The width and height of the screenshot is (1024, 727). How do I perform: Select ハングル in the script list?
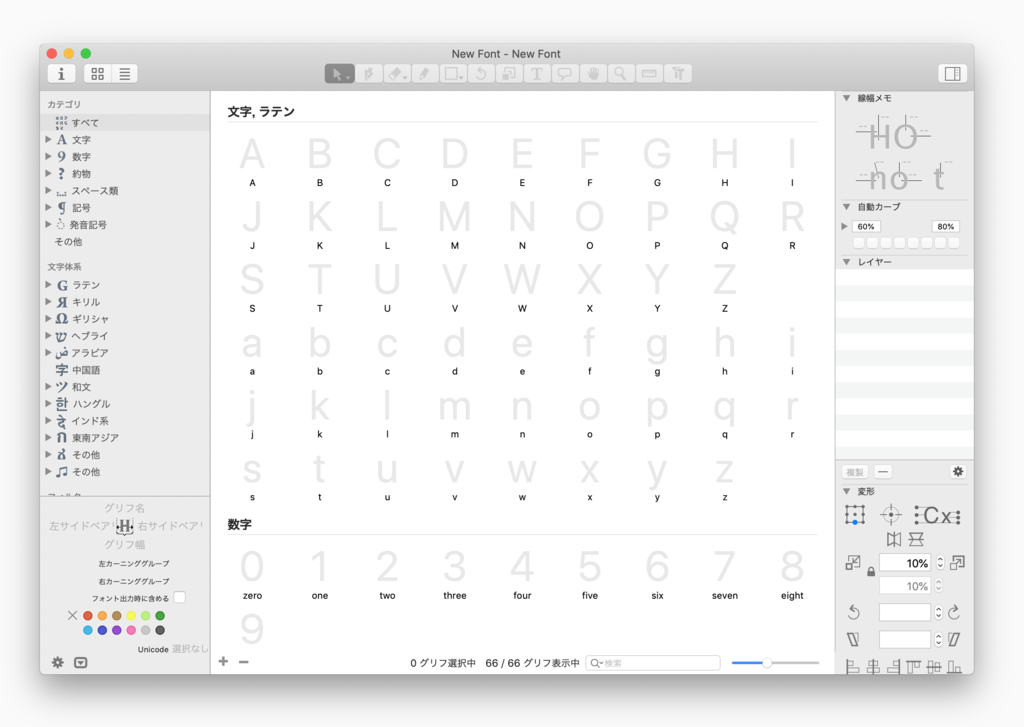coord(125,404)
